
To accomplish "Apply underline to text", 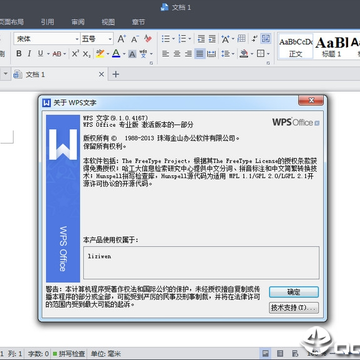I will point(40,53).
